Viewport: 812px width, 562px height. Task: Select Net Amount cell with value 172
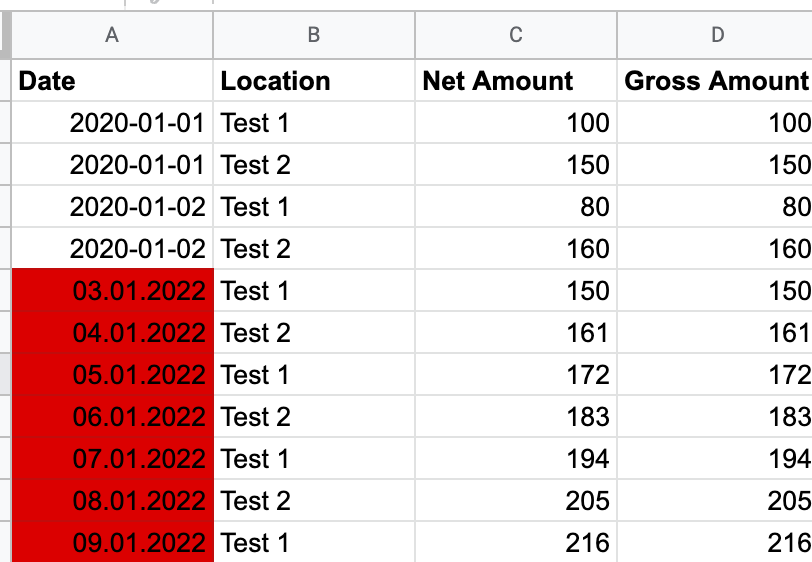pos(516,374)
